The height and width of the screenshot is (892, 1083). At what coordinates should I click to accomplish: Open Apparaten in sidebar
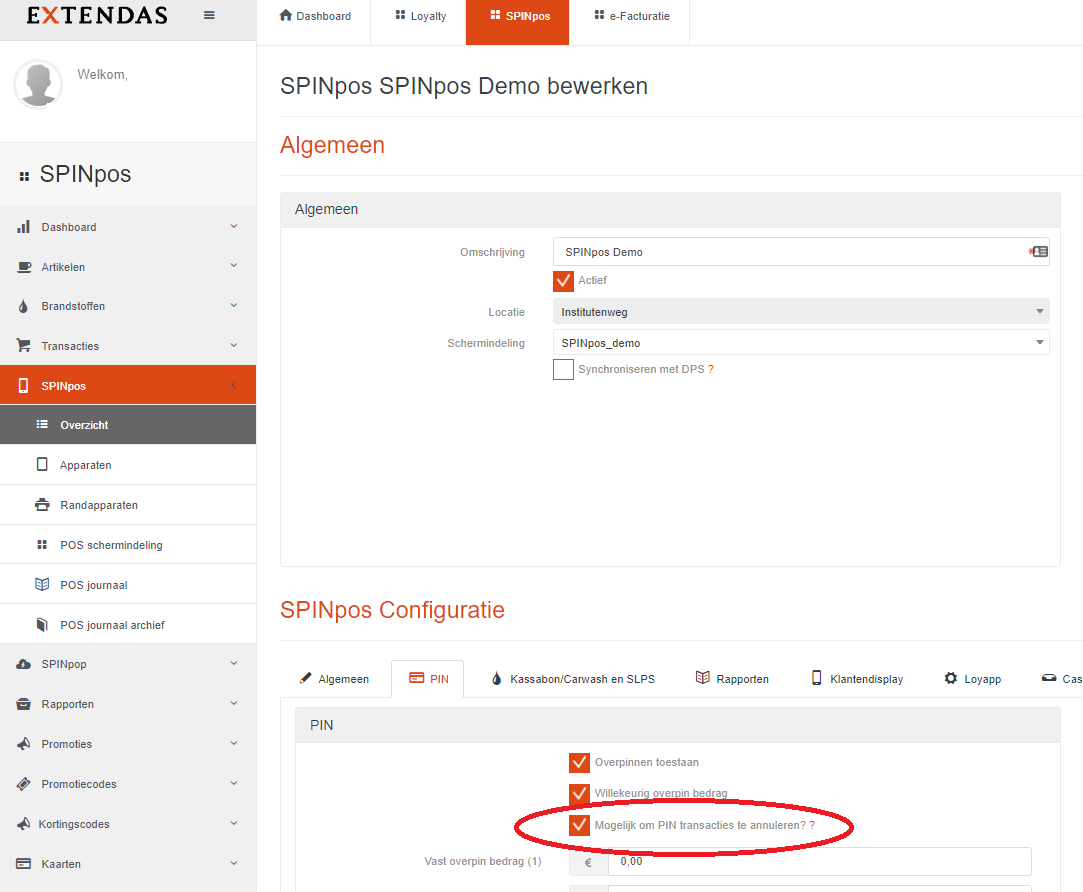click(128, 465)
